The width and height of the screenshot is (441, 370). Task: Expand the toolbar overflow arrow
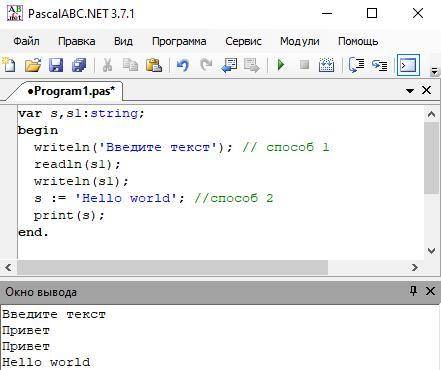click(x=434, y=71)
